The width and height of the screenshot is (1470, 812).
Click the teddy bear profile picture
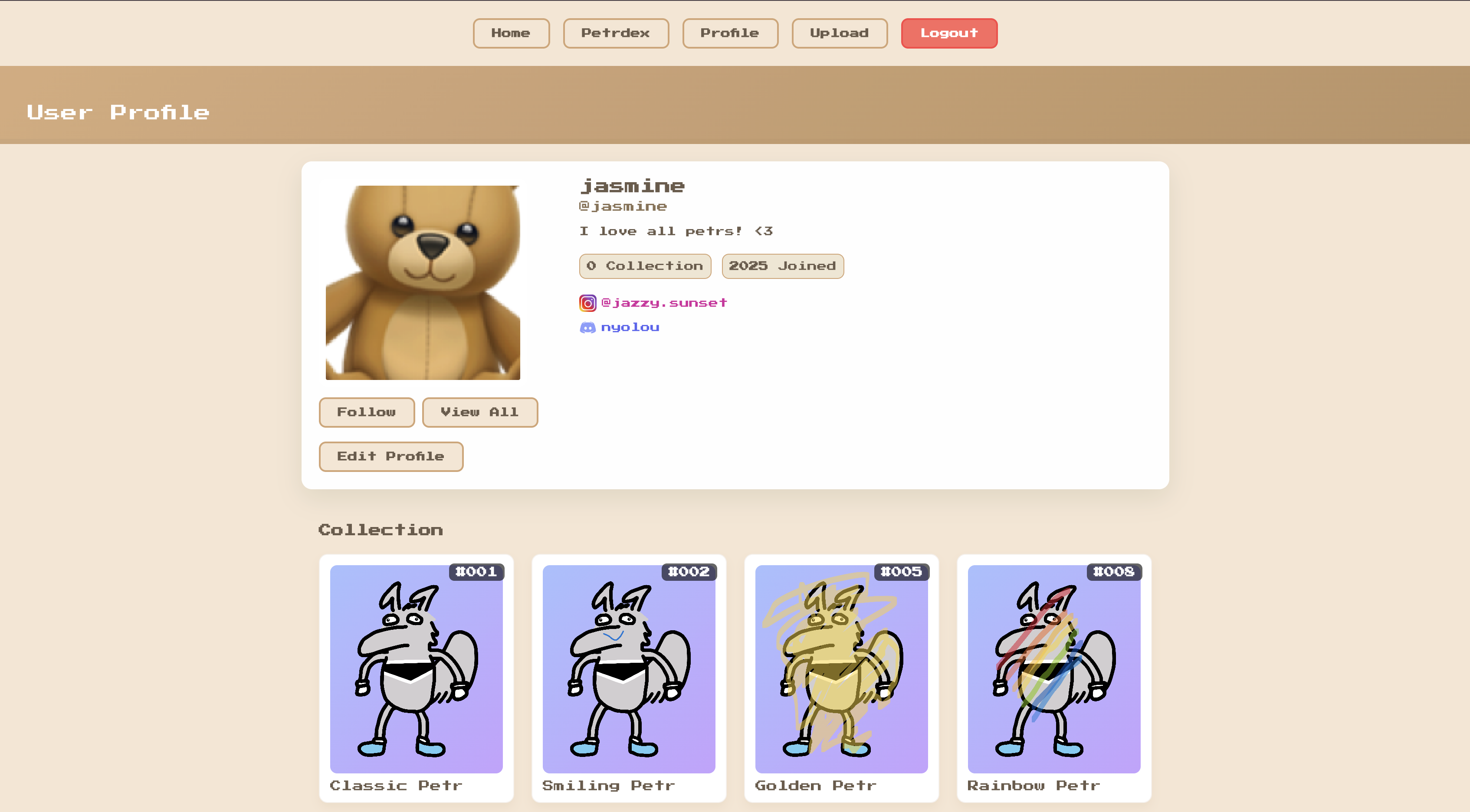422,282
